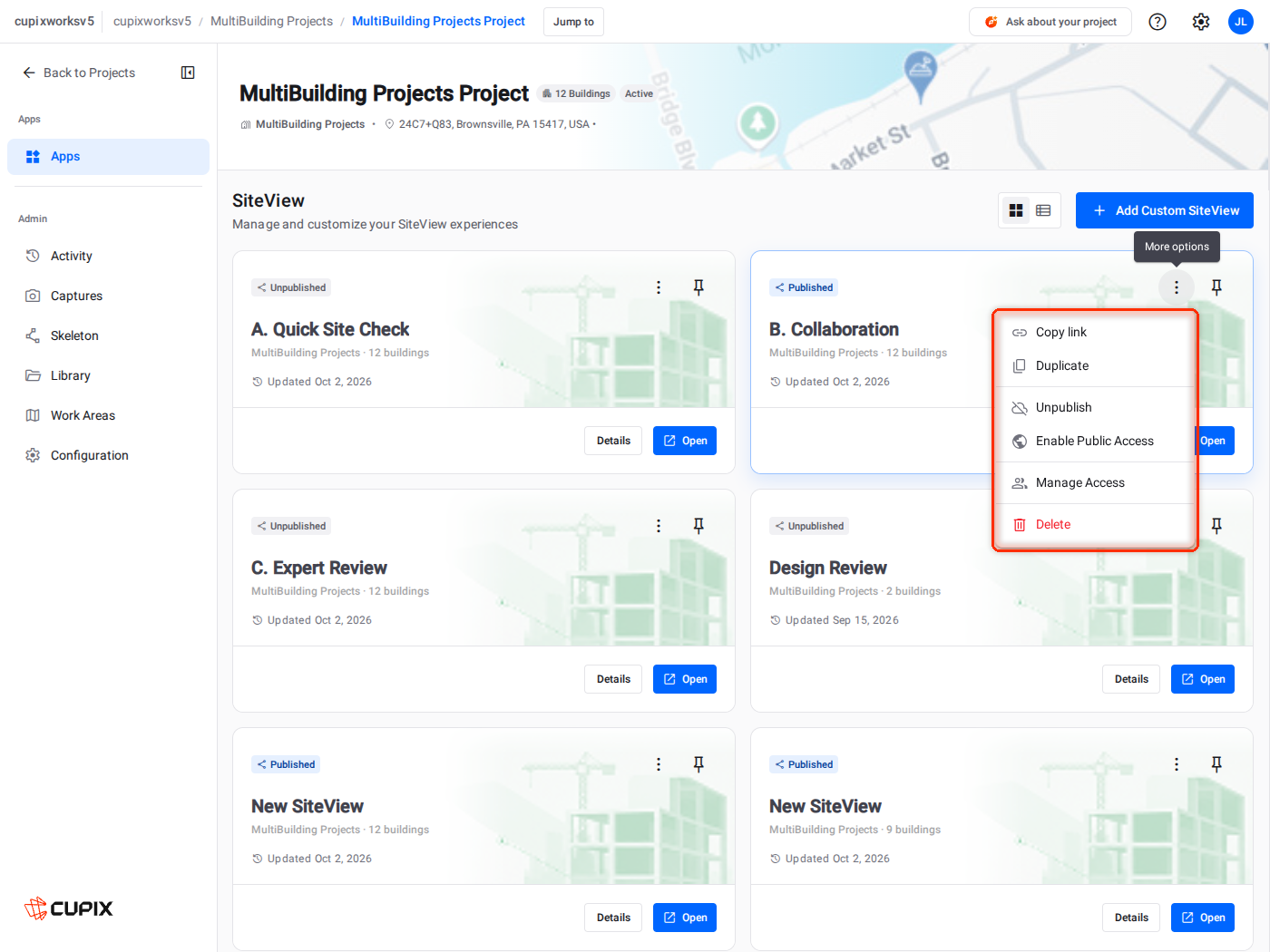Pin the B. Collaboration card

tap(1216, 287)
